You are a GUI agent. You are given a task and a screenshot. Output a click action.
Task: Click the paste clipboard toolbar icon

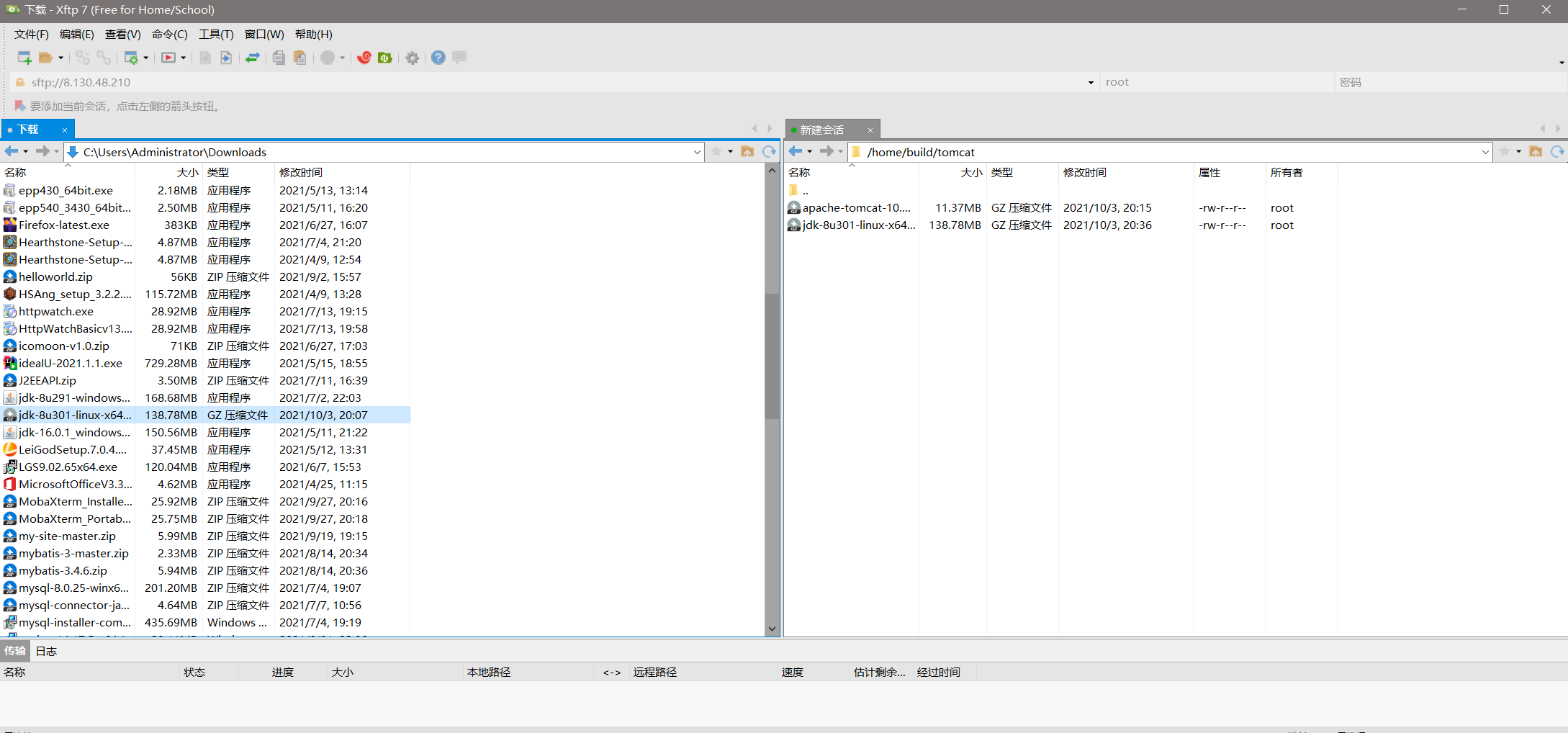pos(300,58)
